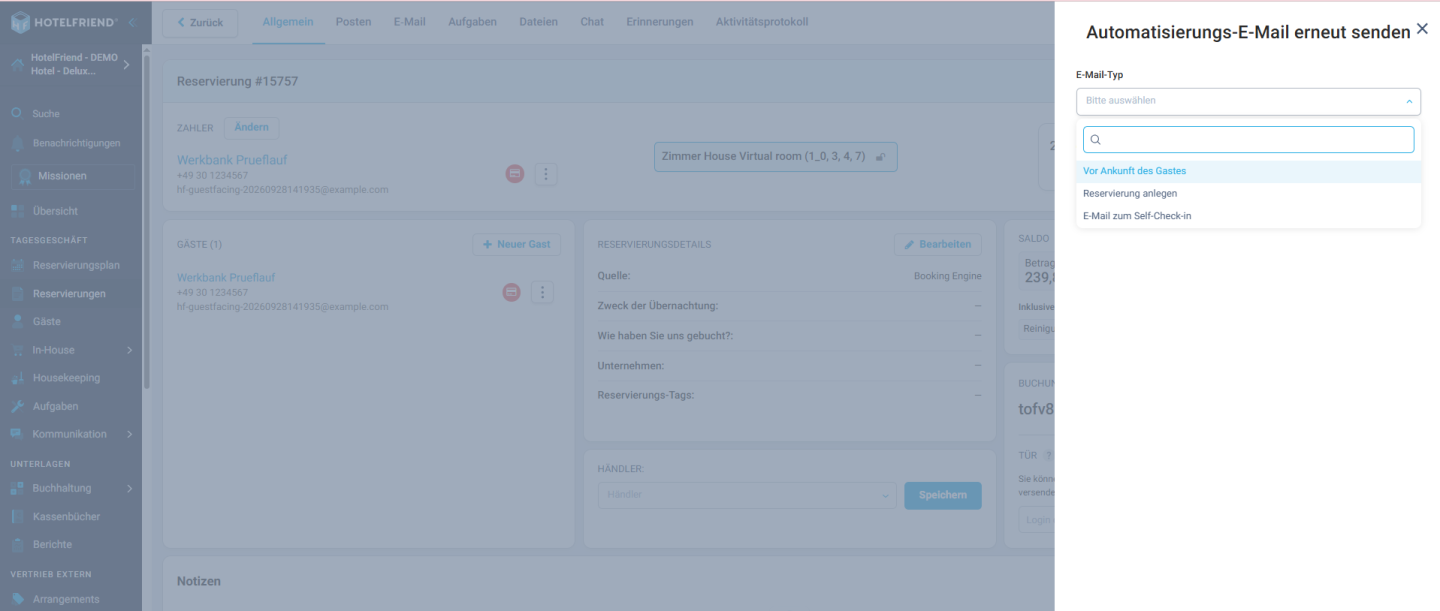This screenshot has width=1440, height=611.
Task: Focus the search field in the dropdown list
Action: (1248, 139)
